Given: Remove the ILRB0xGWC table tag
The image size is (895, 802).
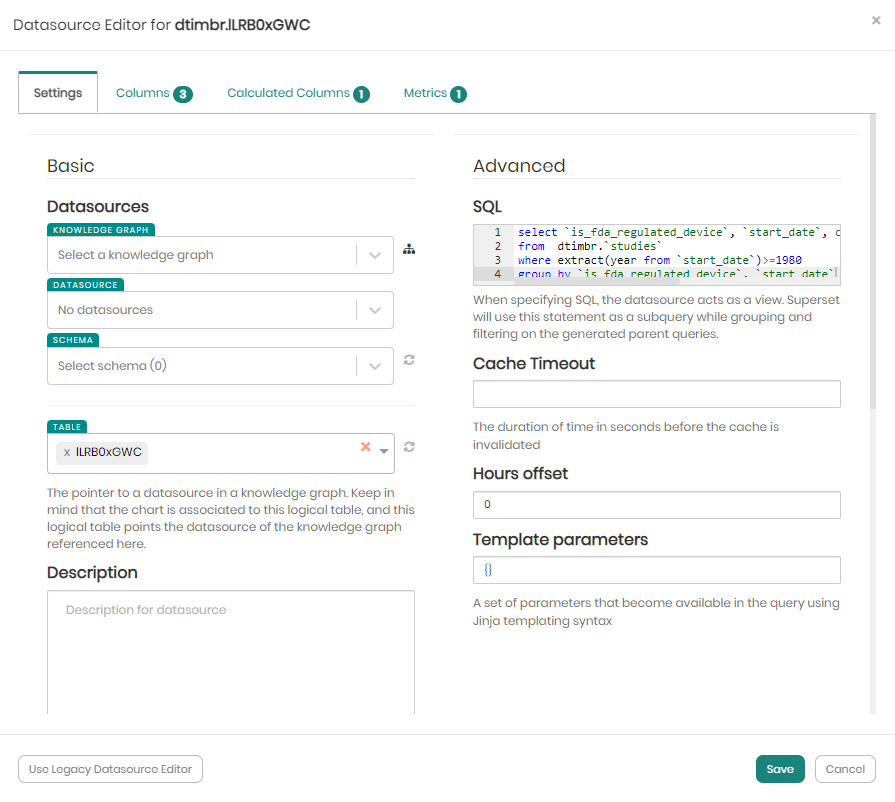Looking at the screenshot, I should pos(67,453).
